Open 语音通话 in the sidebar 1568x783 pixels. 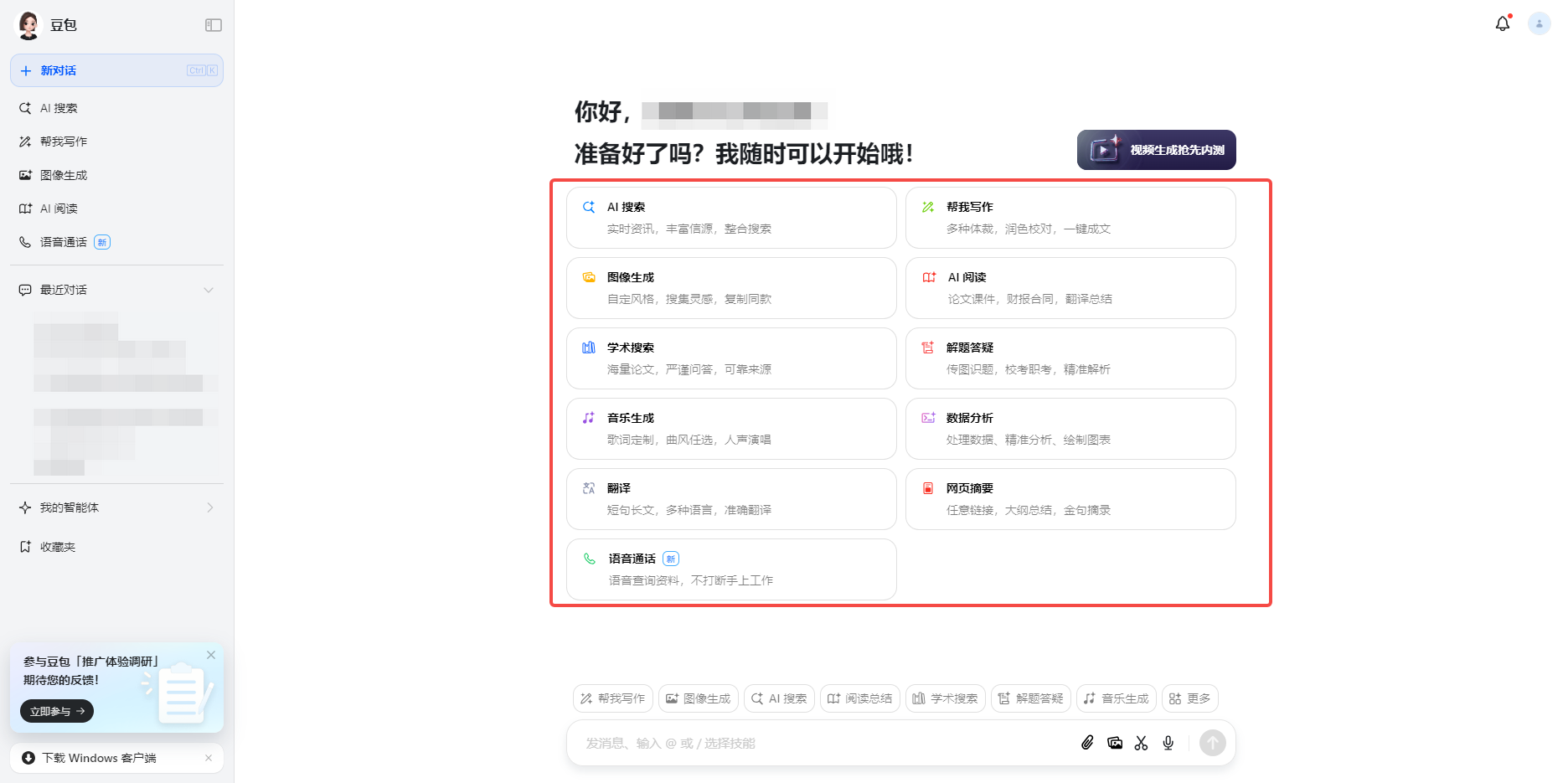tap(116, 242)
